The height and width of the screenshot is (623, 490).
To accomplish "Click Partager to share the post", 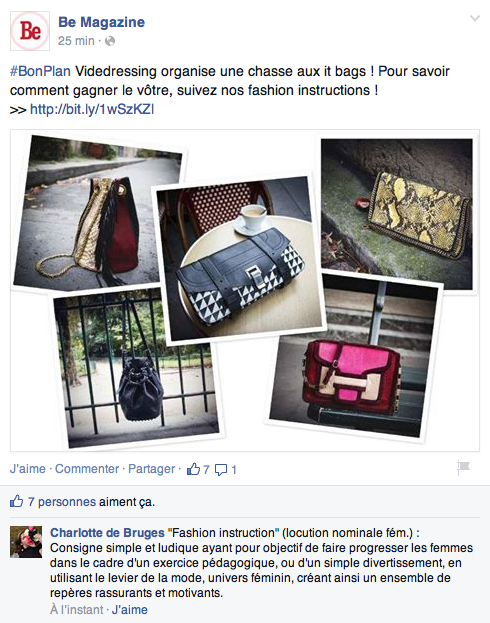I will tap(151, 469).
